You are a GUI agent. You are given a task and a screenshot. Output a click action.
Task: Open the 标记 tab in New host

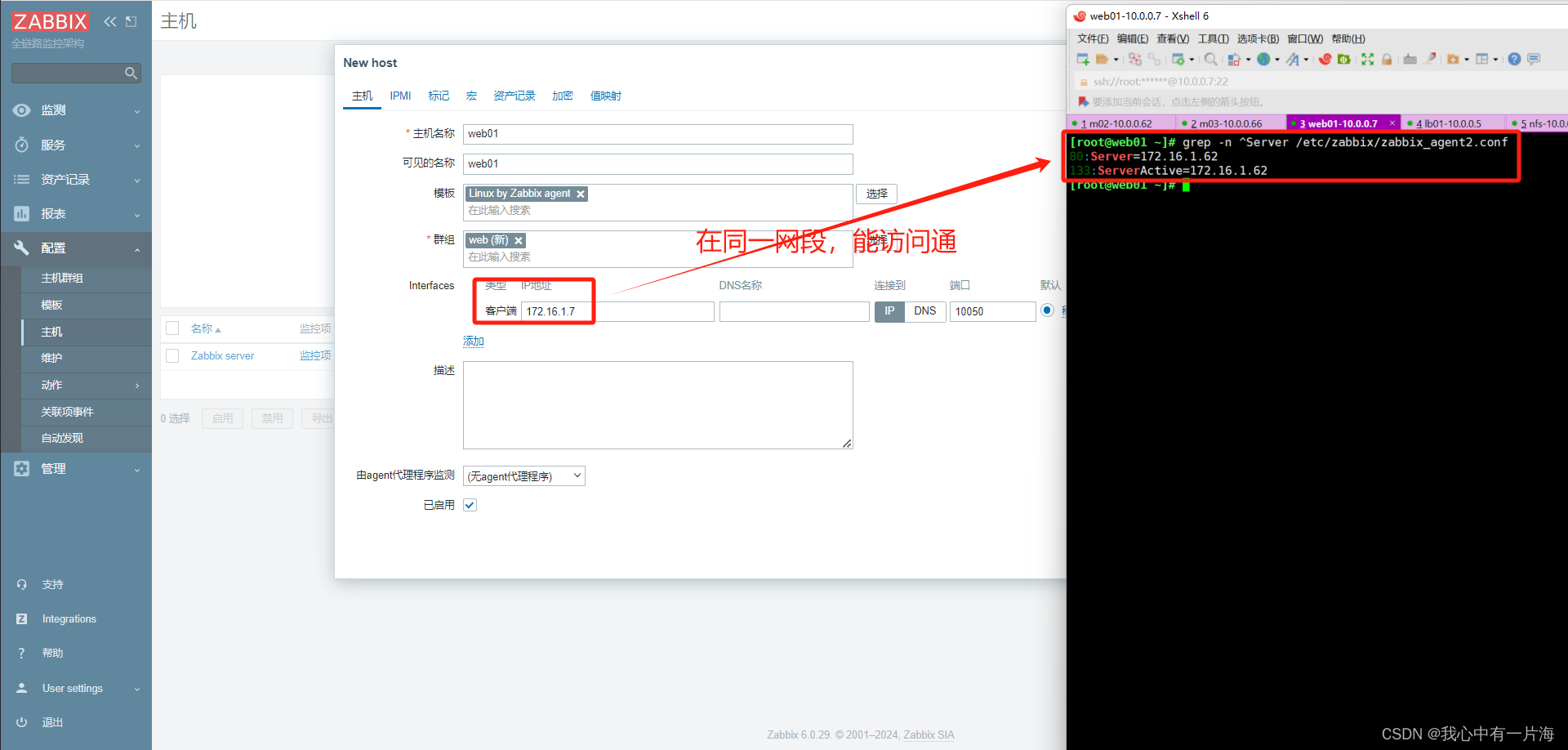pyautogui.click(x=439, y=96)
